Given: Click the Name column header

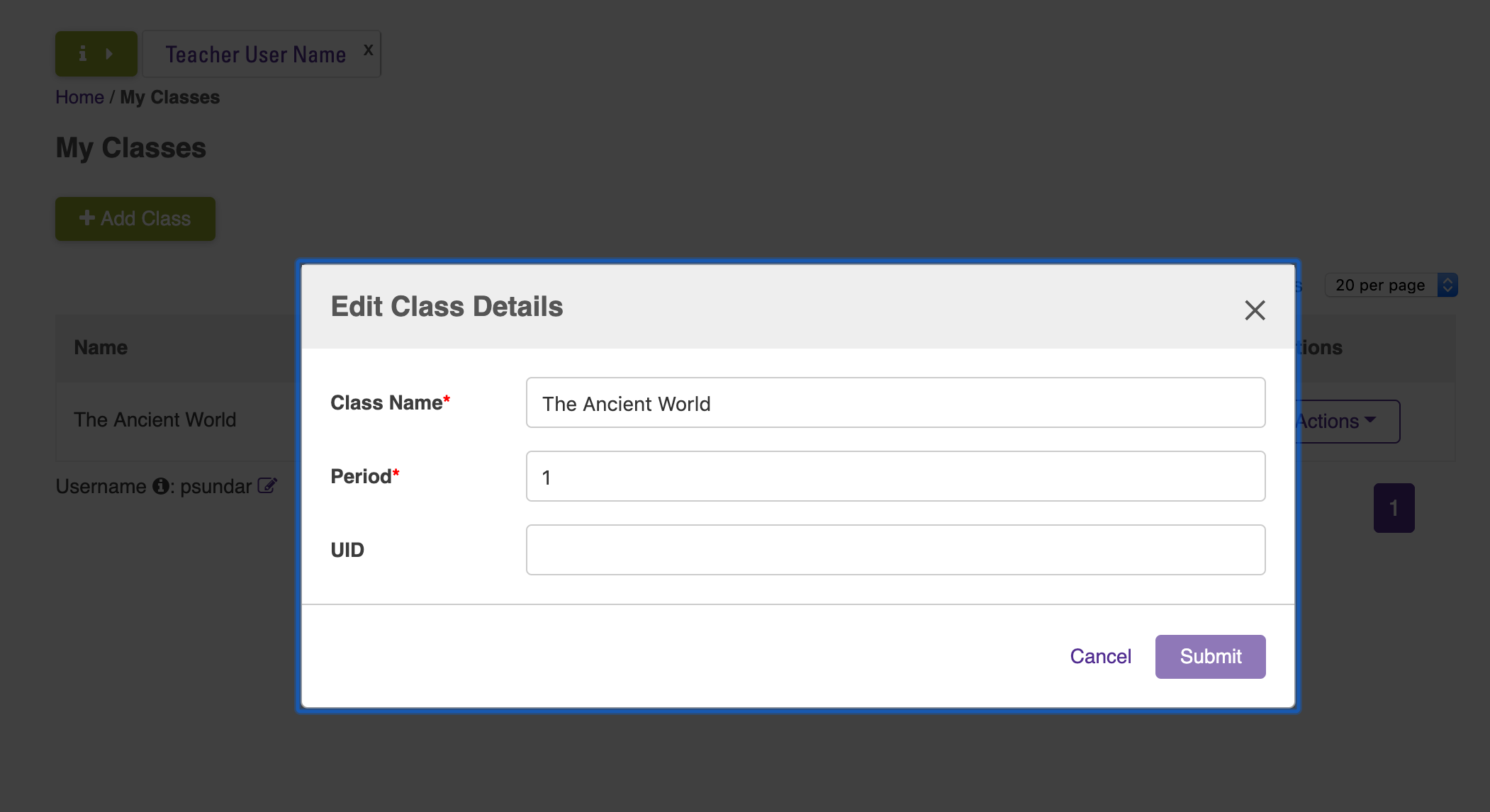Looking at the screenshot, I should pos(101,347).
